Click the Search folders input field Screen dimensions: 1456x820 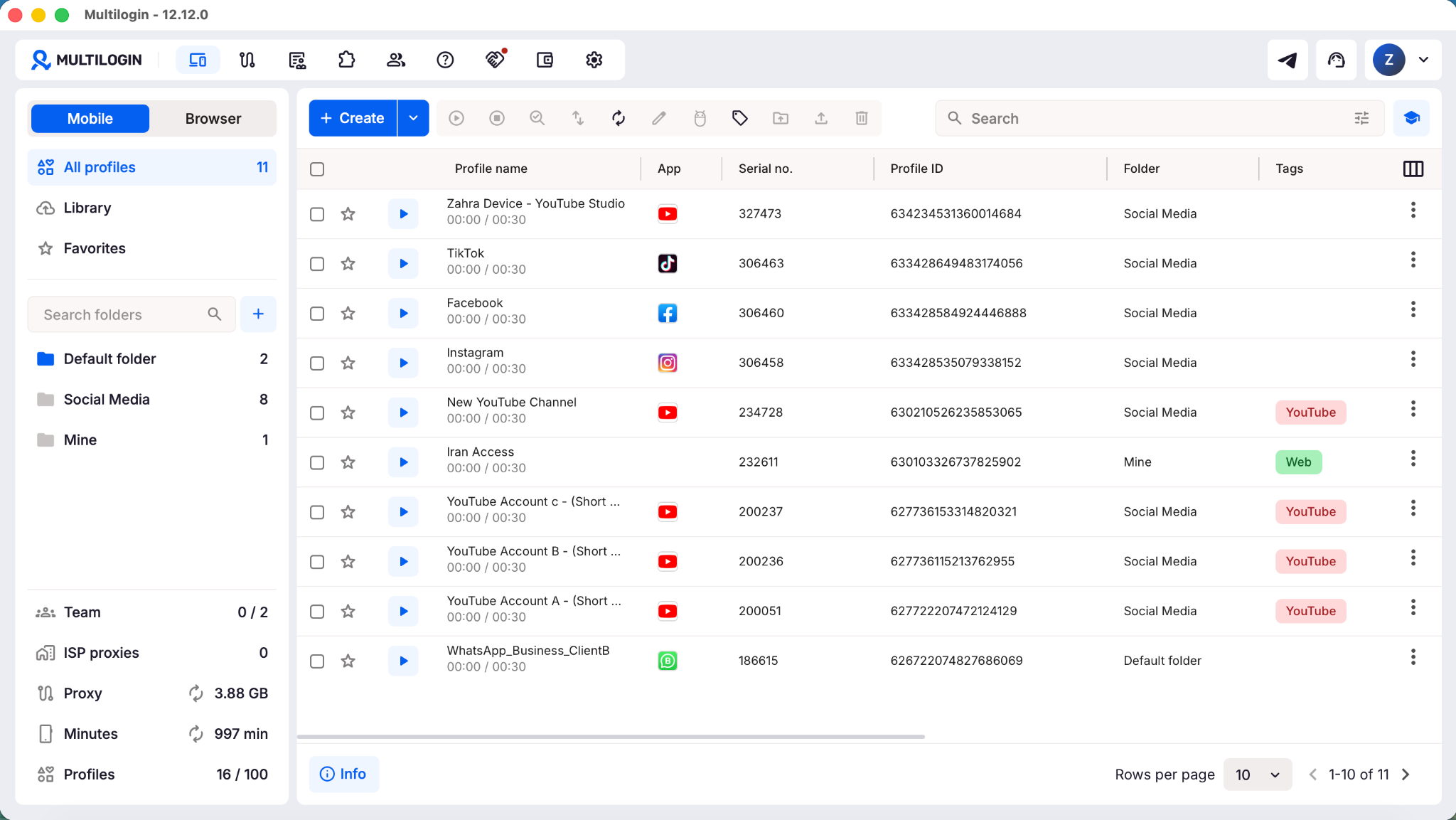(132, 314)
